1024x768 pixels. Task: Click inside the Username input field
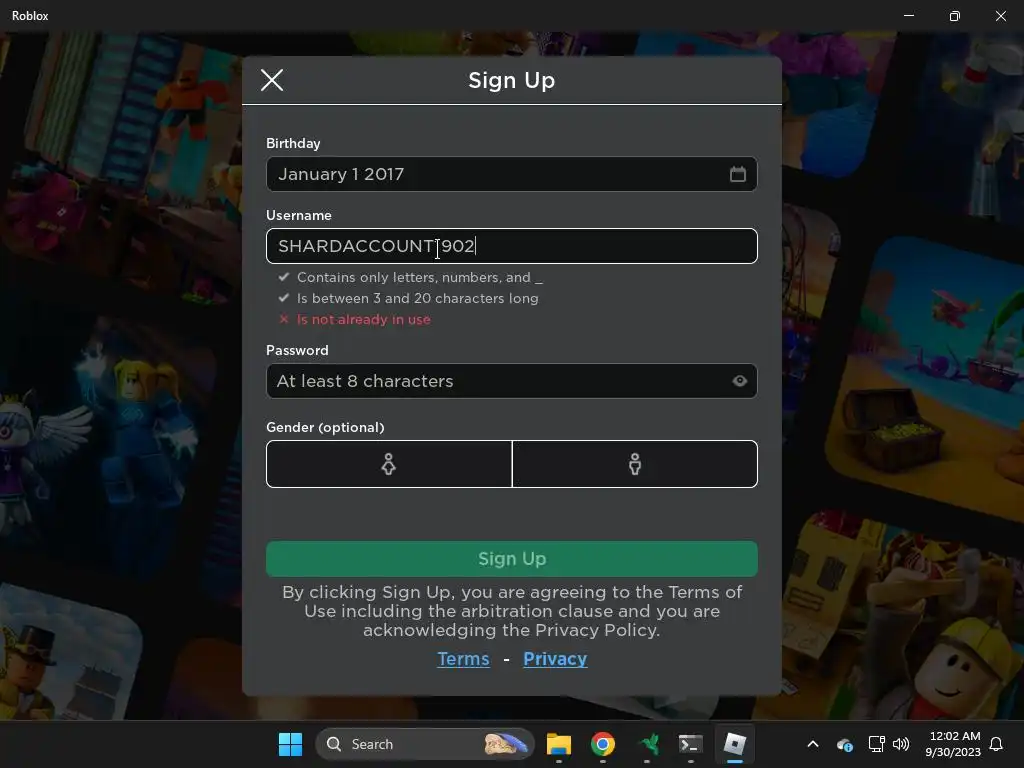[511, 246]
